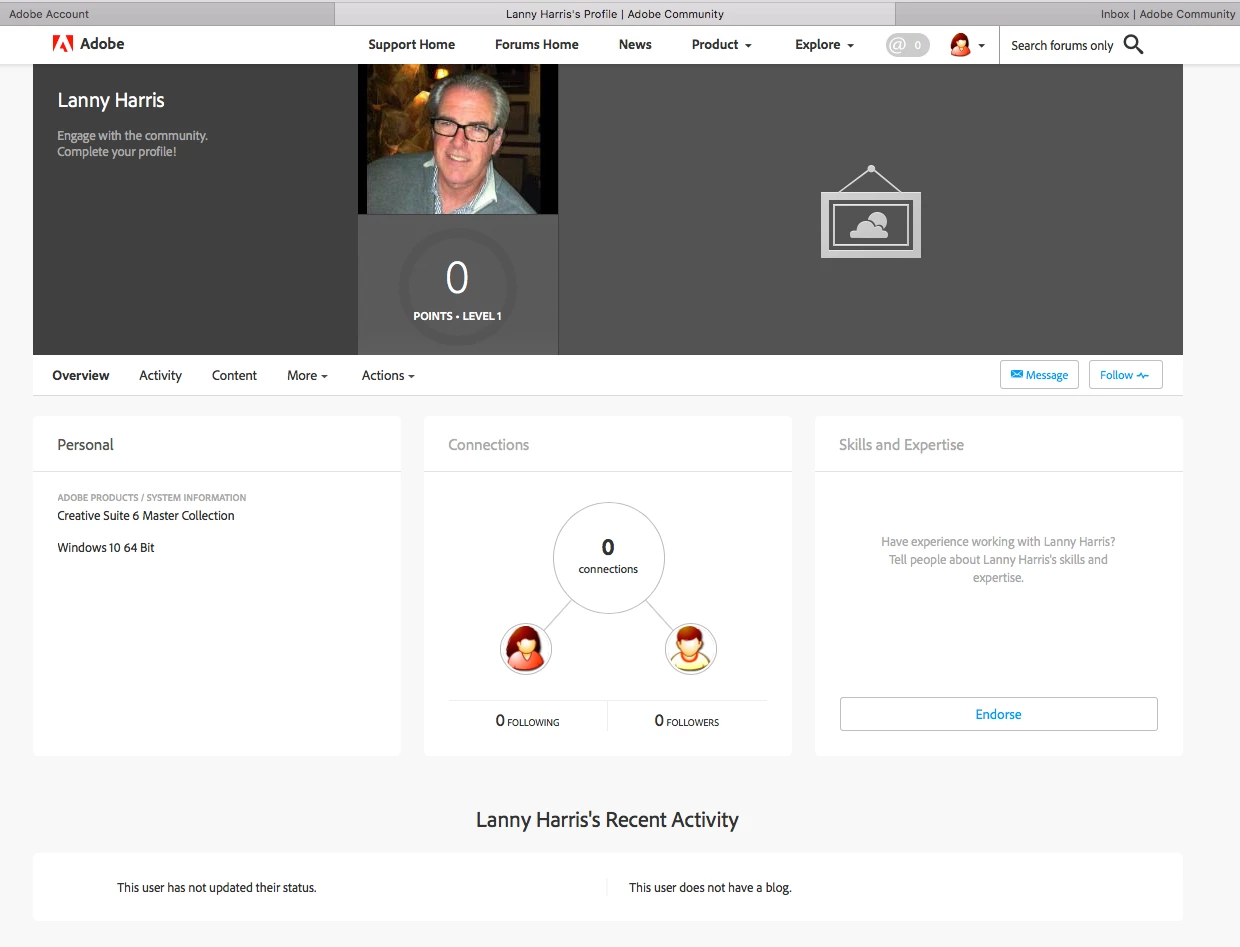Click 'This user has not updated their status'

click(217, 887)
